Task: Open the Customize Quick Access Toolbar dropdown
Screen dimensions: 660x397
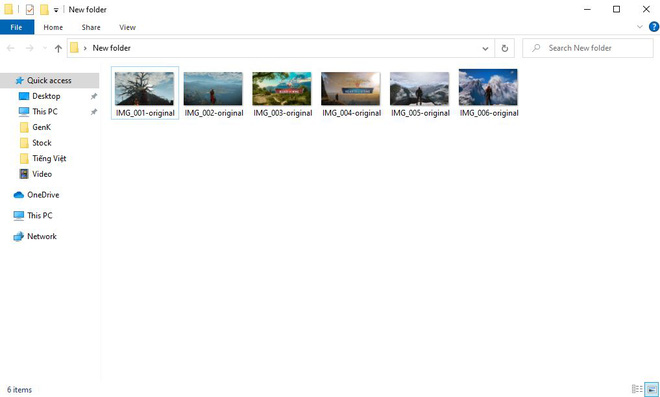Action: tap(56, 10)
